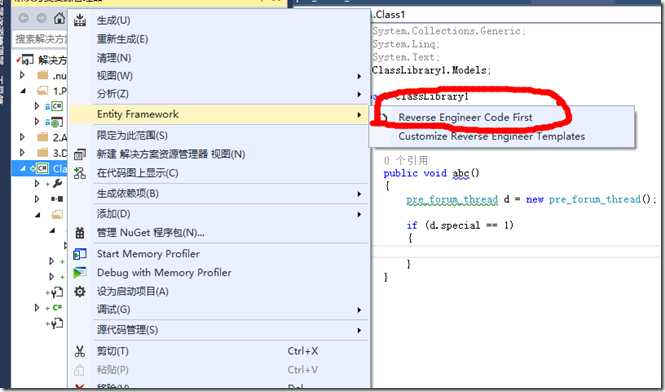Expand the 2.A folder node
The height and width of the screenshot is (392, 665).
point(22,137)
